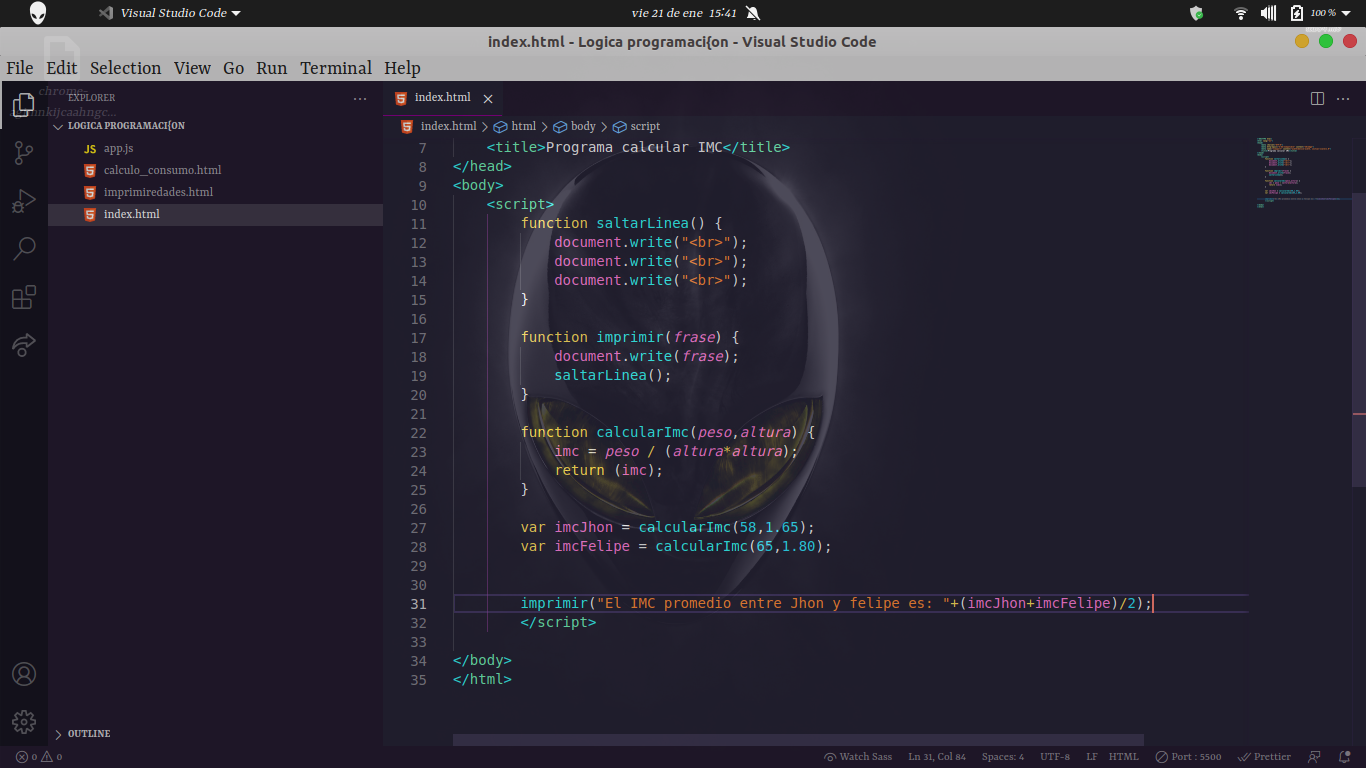Click LF end of line selector
This screenshot has width=1366, height=768.
(x=1092, y=757)
